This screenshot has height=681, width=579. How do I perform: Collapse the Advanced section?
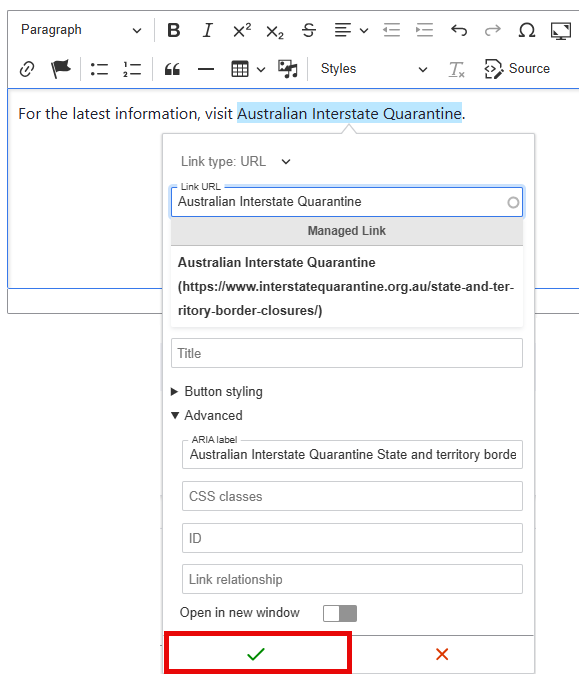207,415
